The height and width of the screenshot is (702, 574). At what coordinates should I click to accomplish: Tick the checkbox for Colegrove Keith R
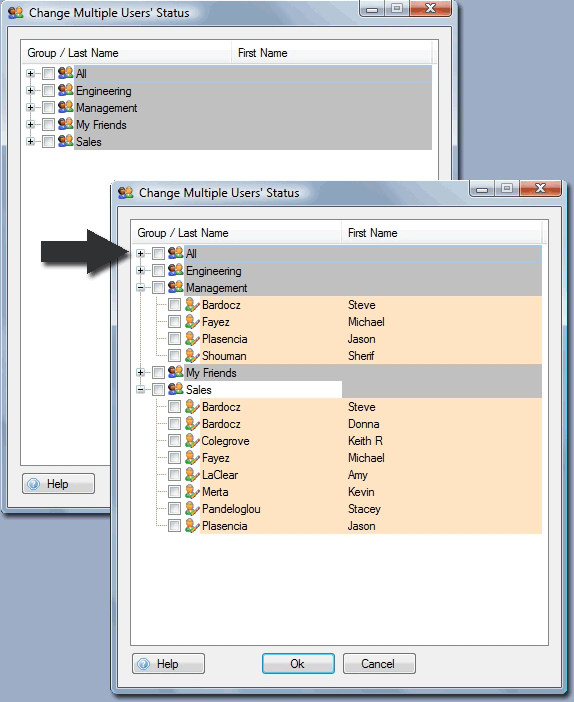174,441
